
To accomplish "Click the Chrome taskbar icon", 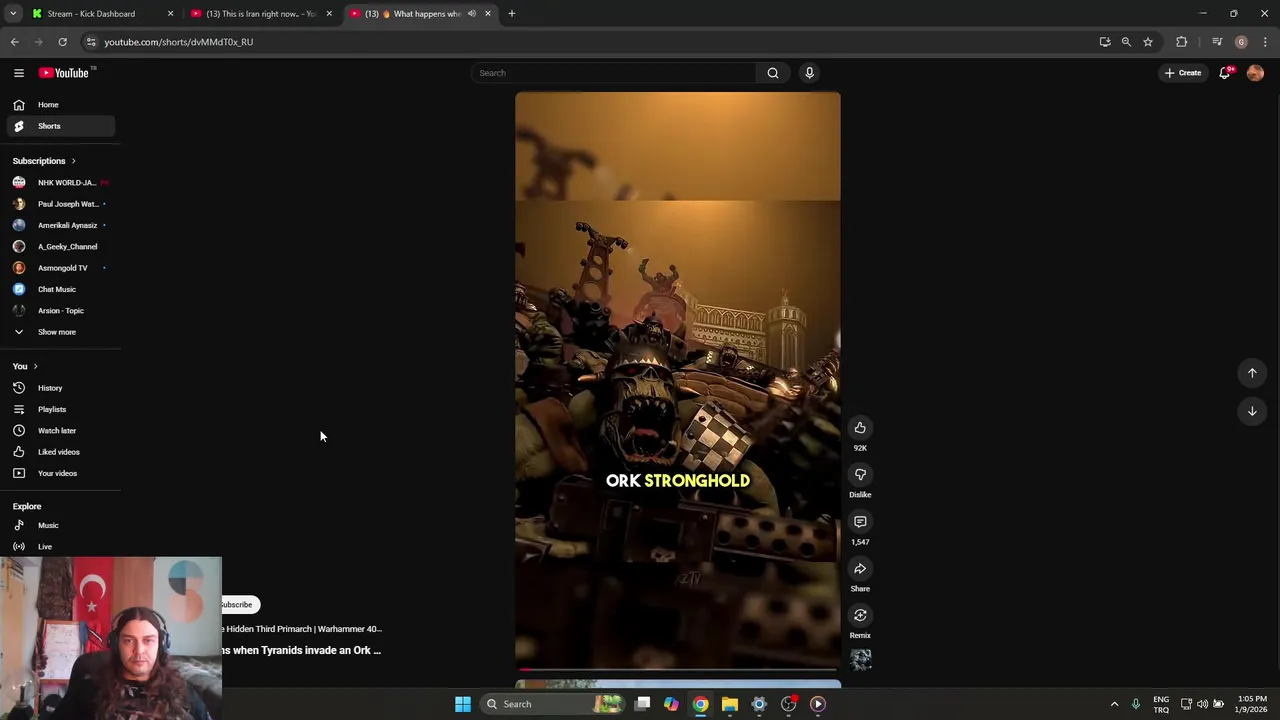I will [x=701, y=704].
